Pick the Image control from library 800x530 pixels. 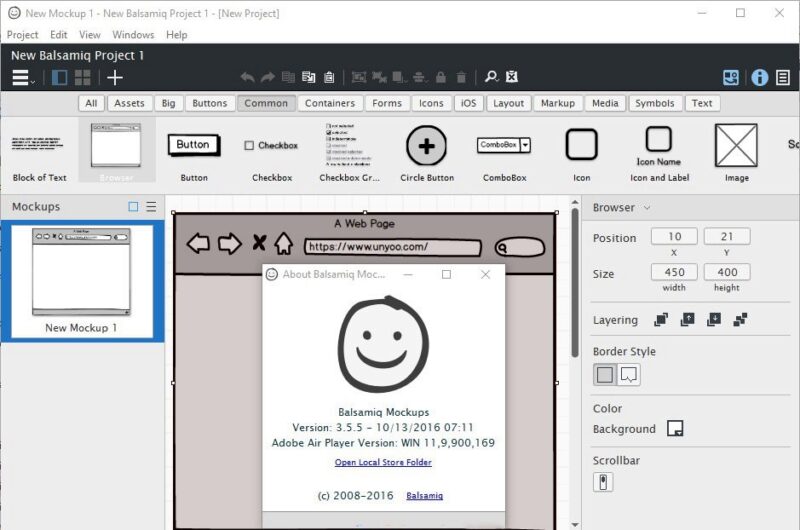(x=737, y=152)
